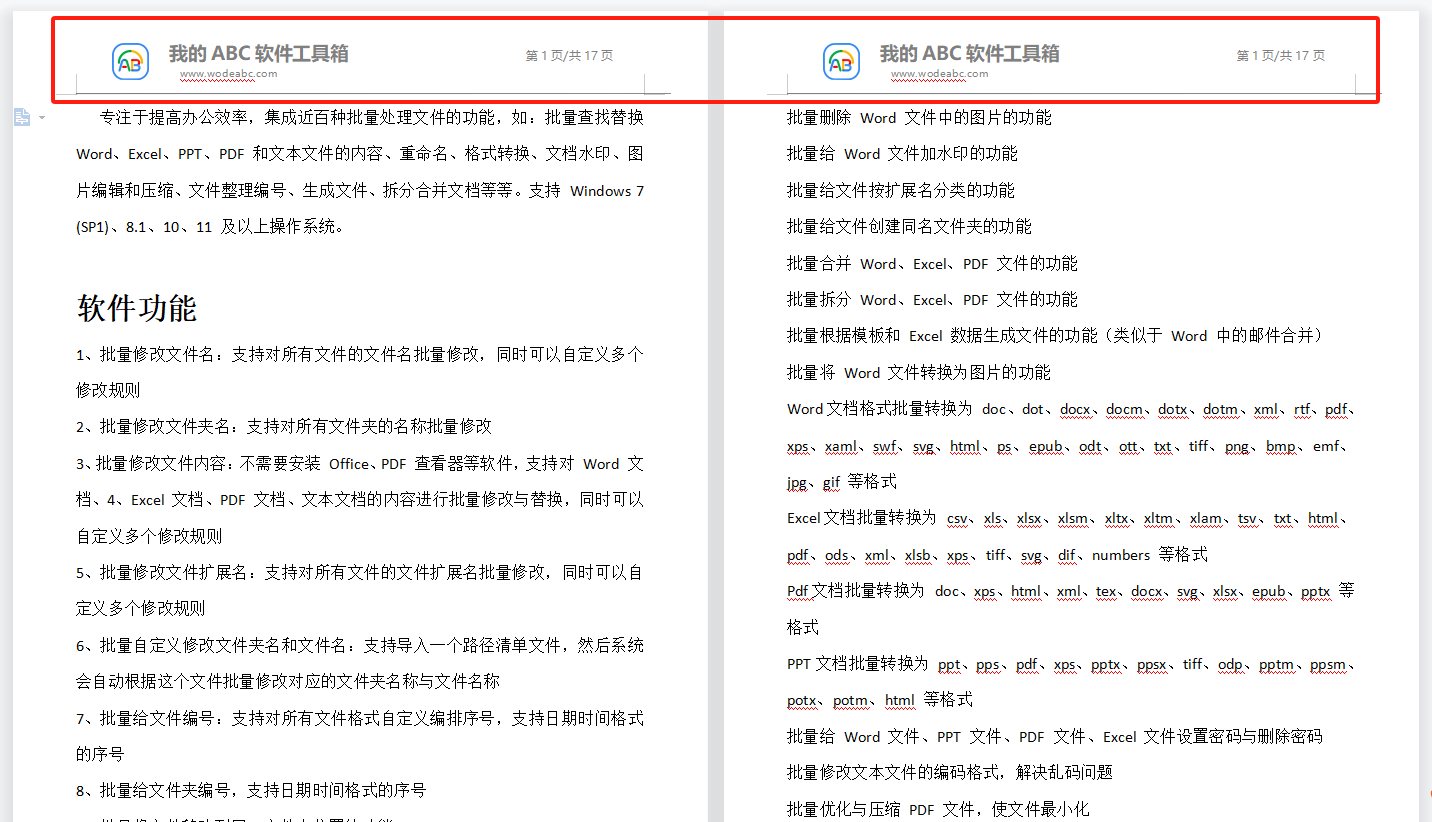
Task: Click the word Windows 7 in the intro paragraph
Action: pos(606,190)
